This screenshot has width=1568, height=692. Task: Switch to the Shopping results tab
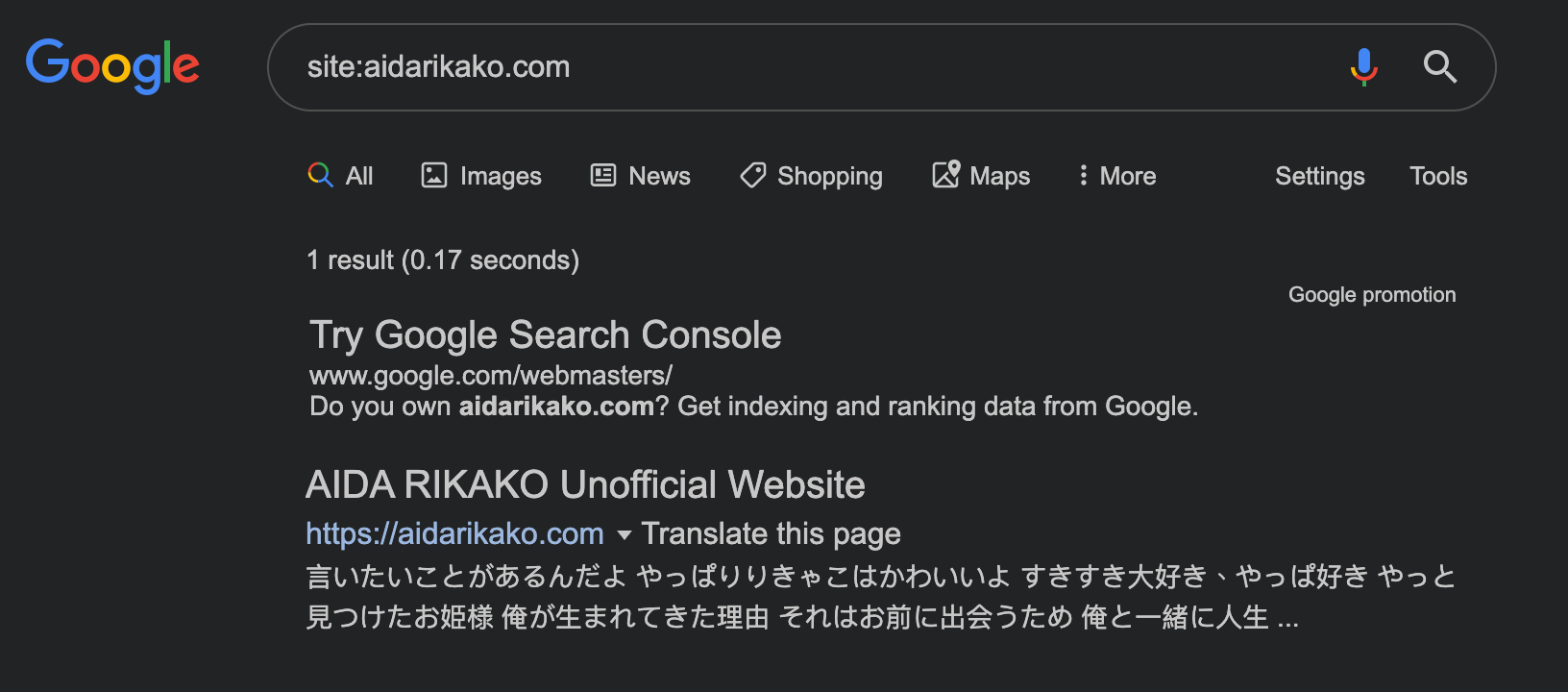(x=829, y=176)
